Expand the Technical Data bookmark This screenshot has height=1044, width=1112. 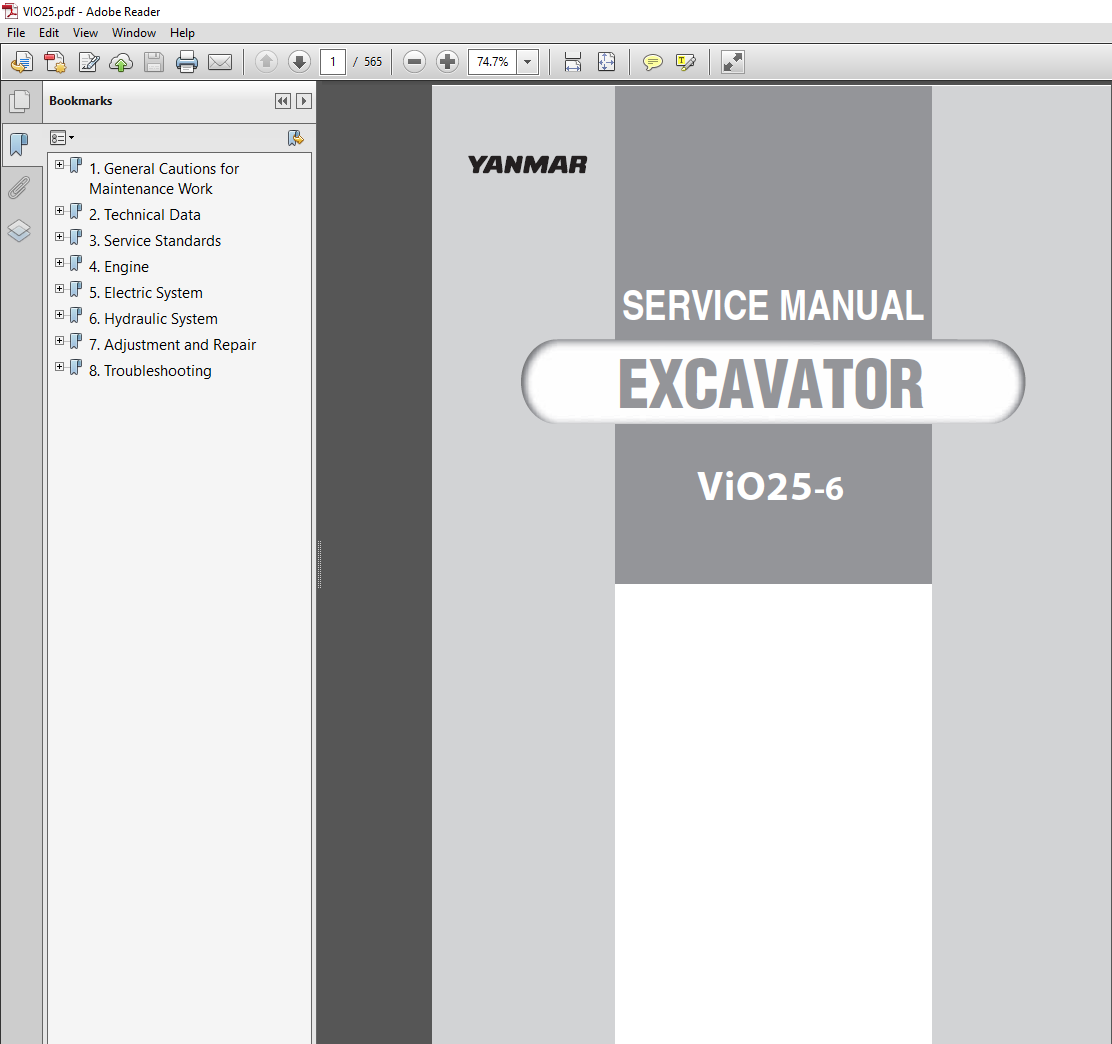click(60, 211)
